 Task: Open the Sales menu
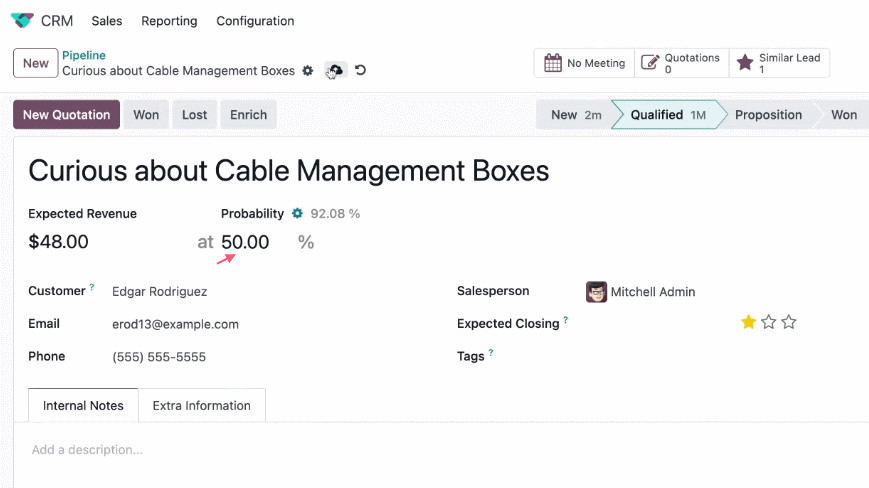coord(106,21)
